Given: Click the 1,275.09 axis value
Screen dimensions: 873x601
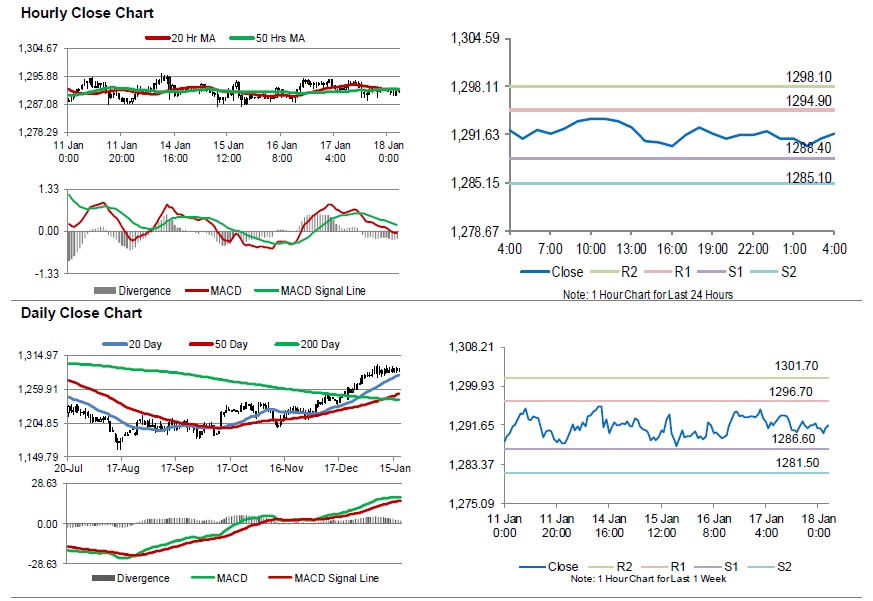Looking at the screenshot, I should tap(471, 504).
